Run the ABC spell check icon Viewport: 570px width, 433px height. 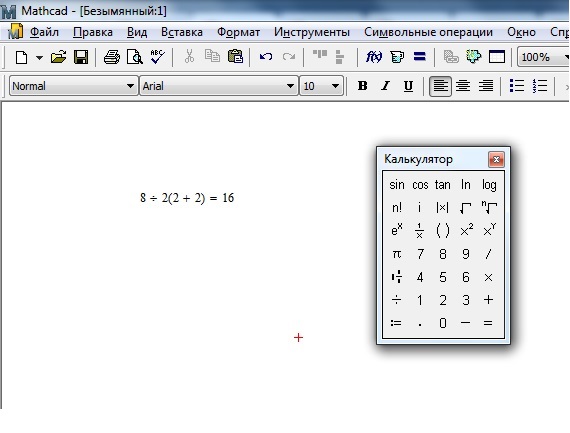tap(157, 57)
